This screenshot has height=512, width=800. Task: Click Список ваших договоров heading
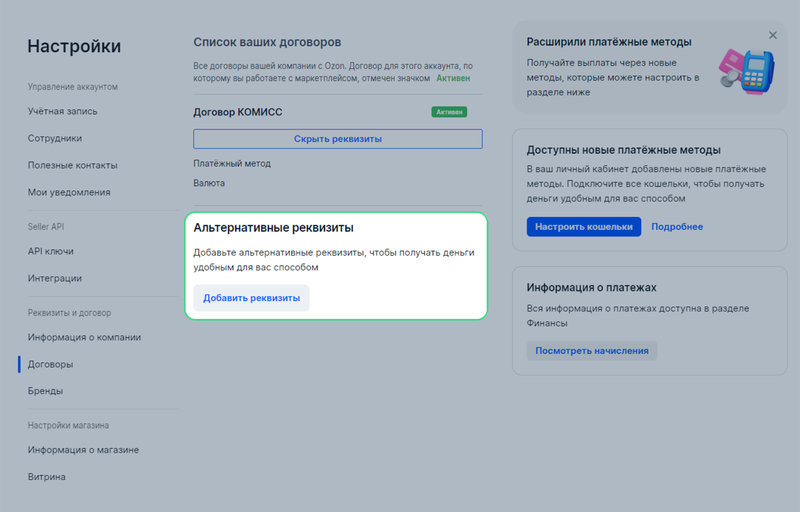[x=267, y=42]
